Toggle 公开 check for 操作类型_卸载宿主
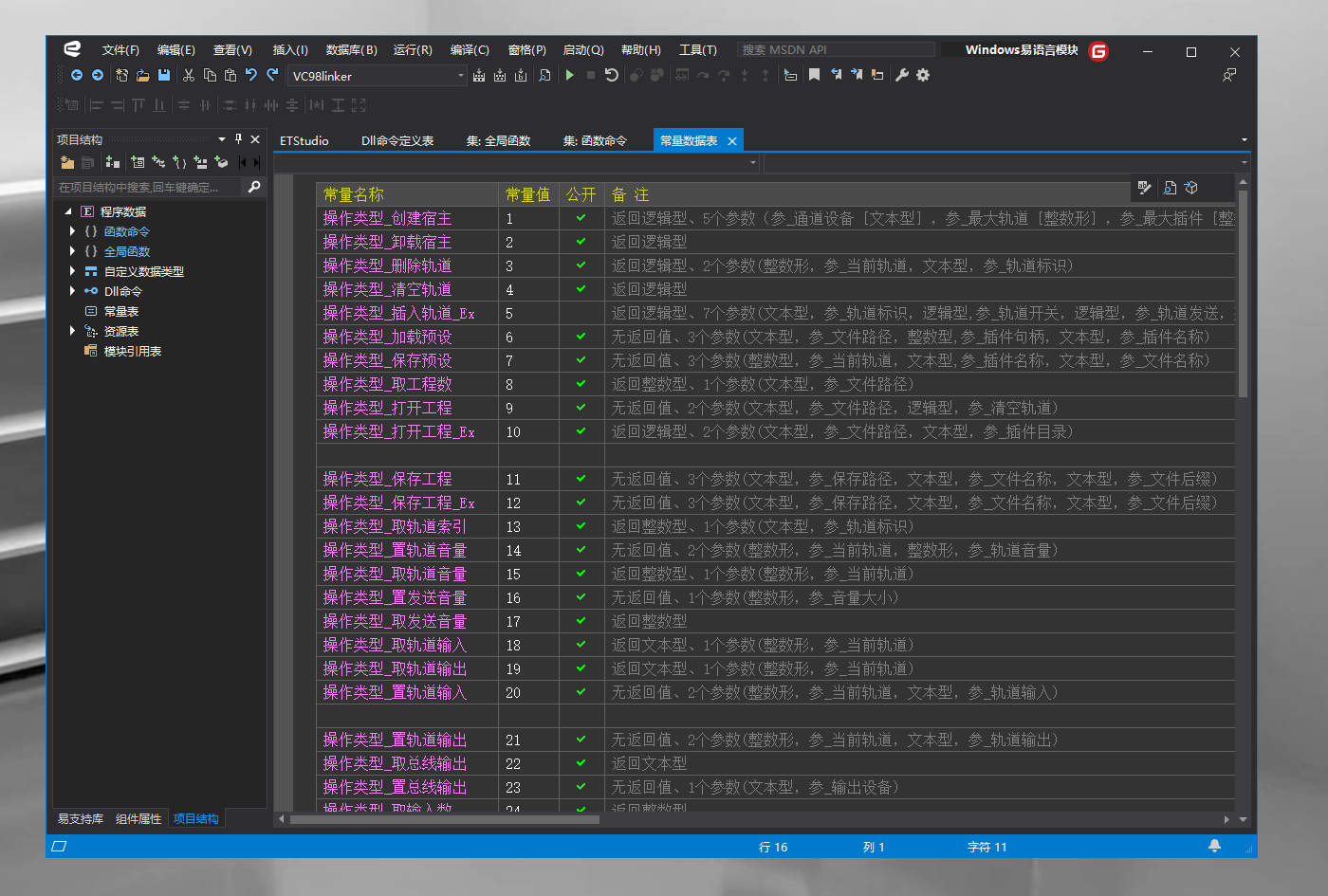The height and width of the screenshot is (896, 1328). 581,242
